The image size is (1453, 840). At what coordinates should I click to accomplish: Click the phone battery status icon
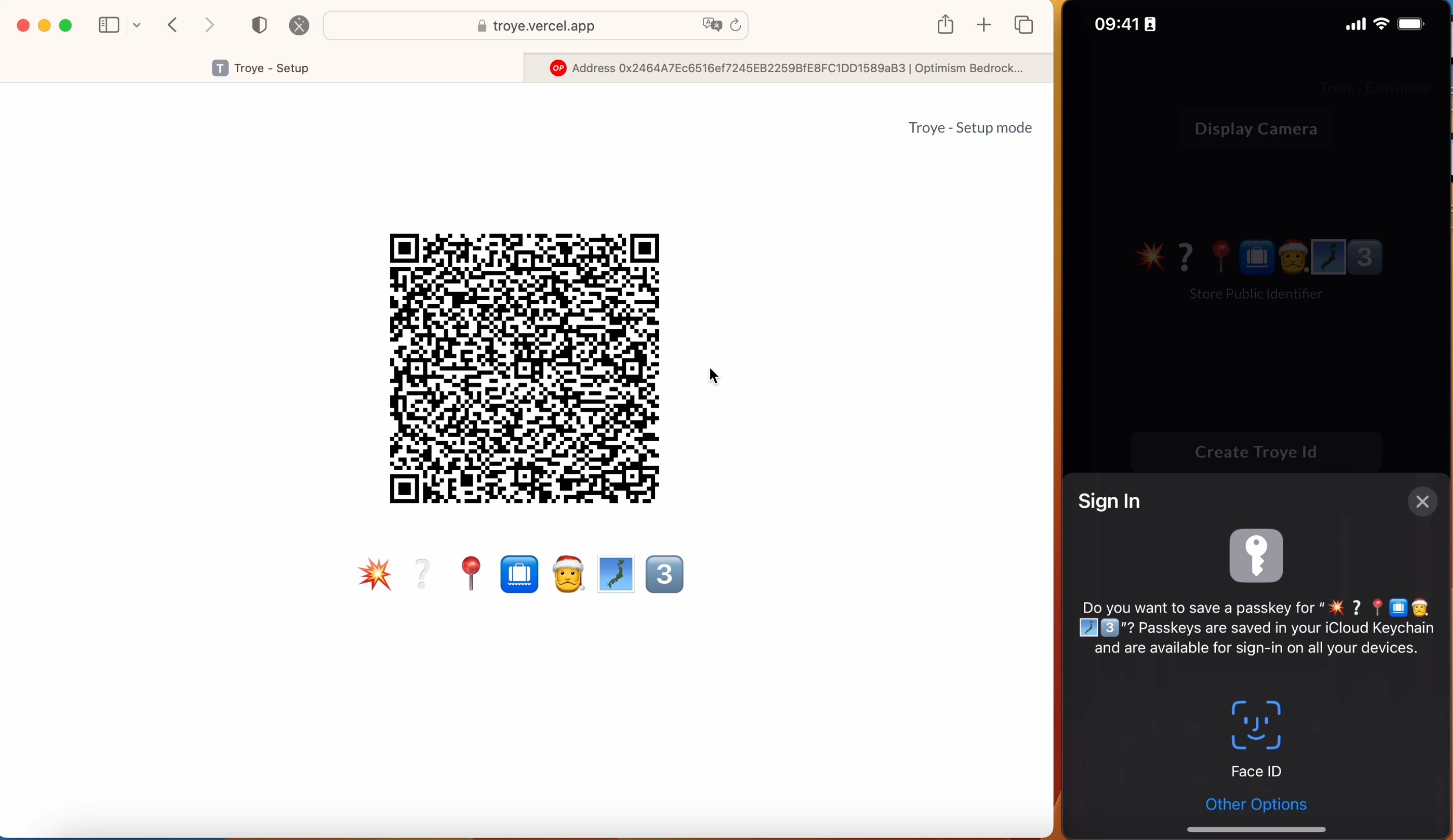(x=1411, y=25)
